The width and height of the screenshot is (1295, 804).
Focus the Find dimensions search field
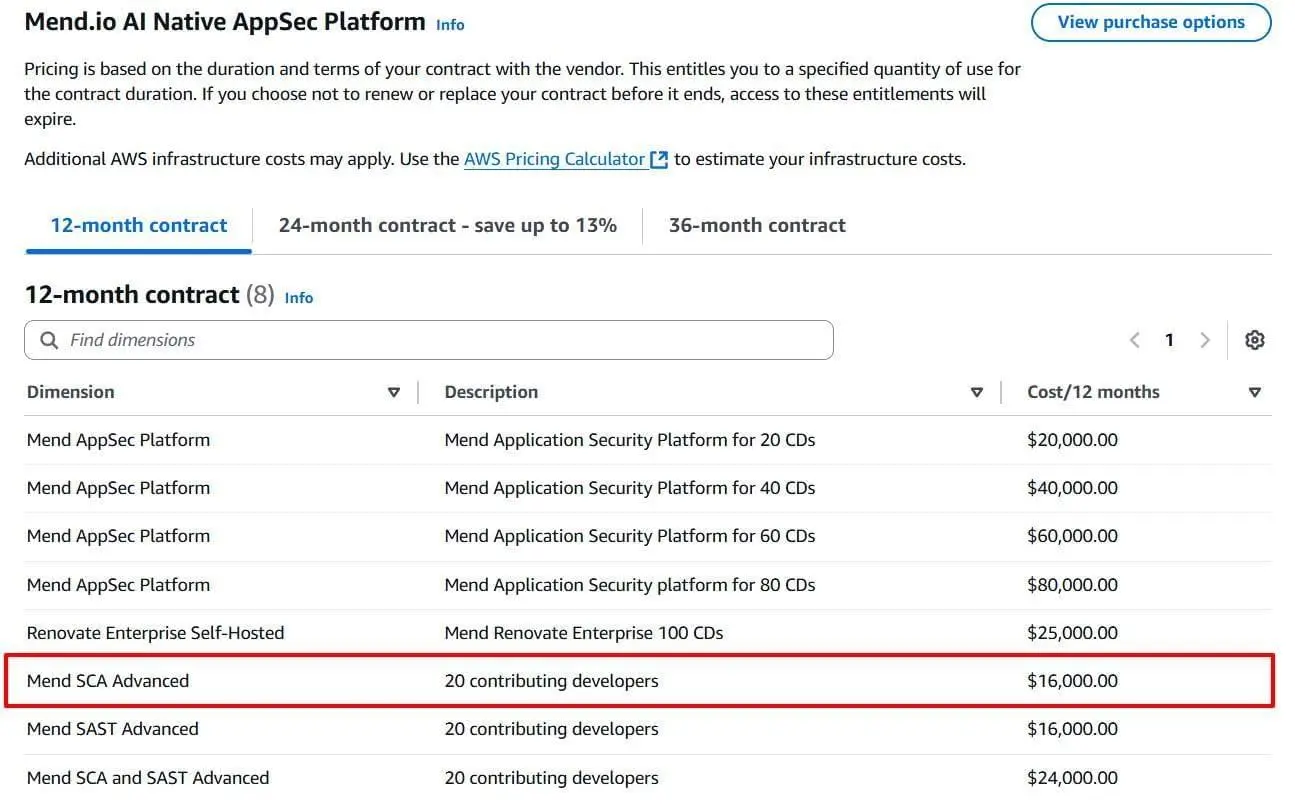pos(428,340)
